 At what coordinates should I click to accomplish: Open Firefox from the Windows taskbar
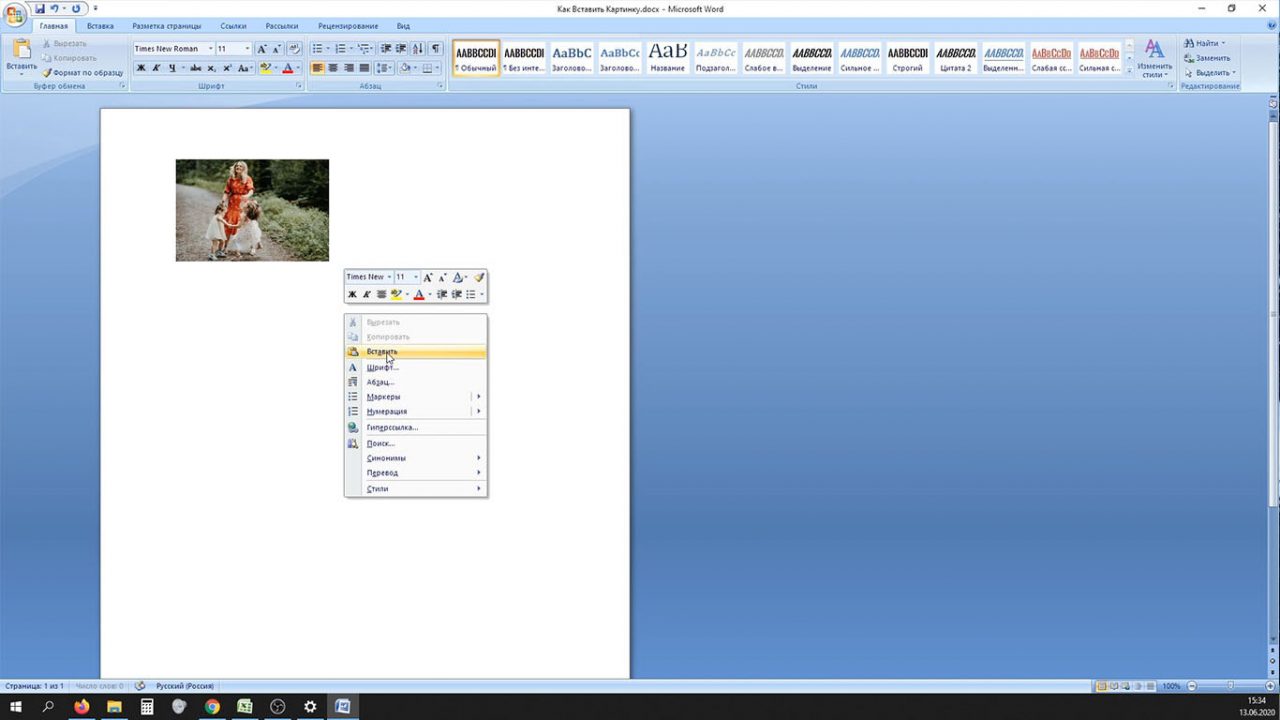81,707
